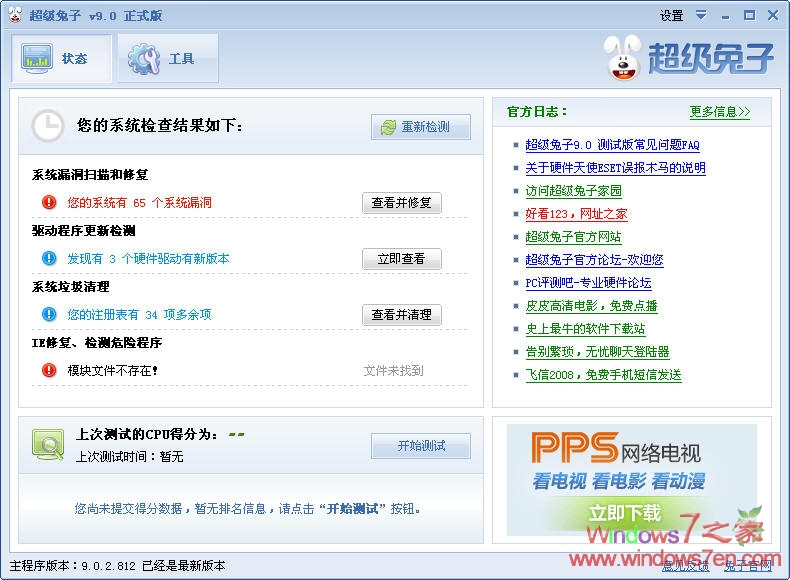Click the red alert icon for 65 个系统漏洞
The height and width of the screenshot is (580, 790).
49,203
